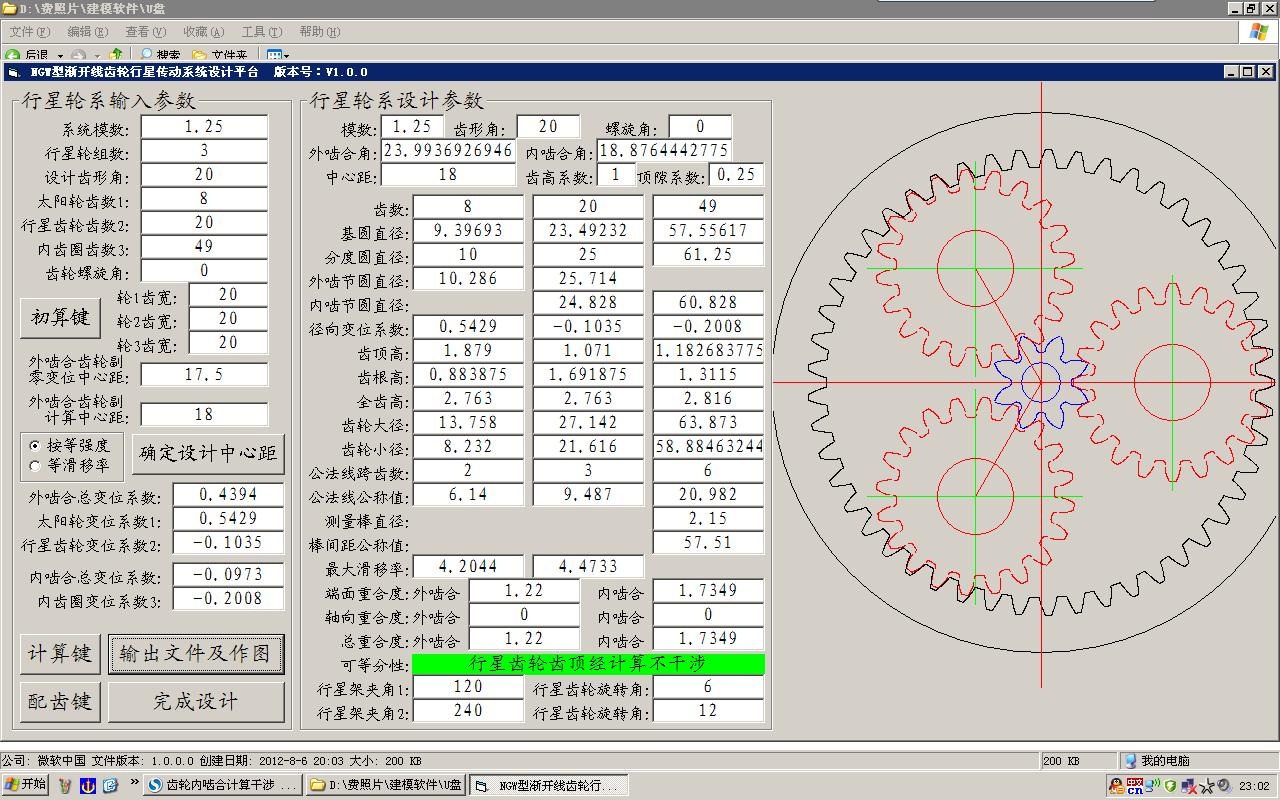Open the 编辑(E) menu in Explorer
This screenshot has height=800, width=1280.
click(87, 32)
